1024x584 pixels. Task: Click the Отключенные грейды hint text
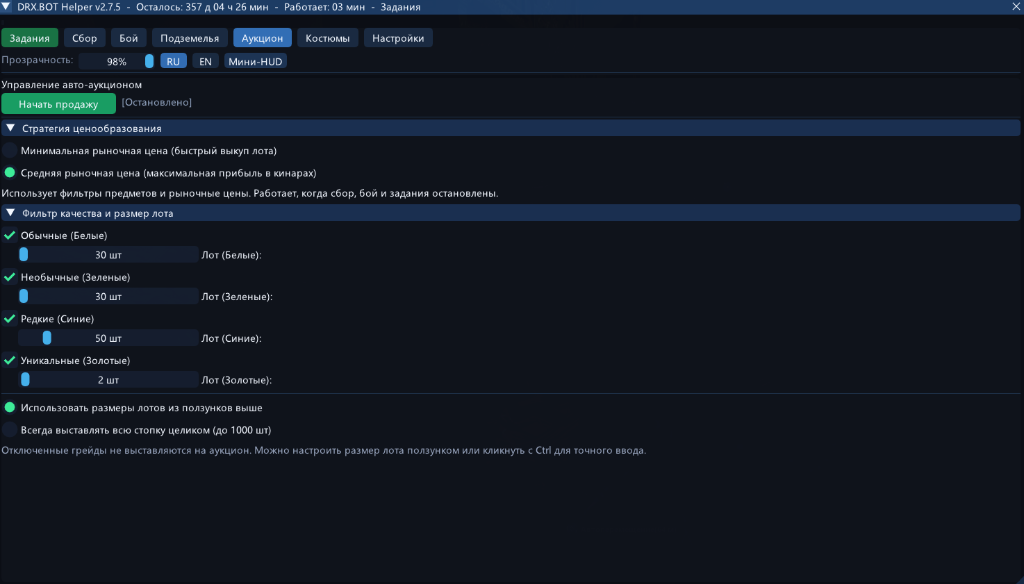coord(324,450)
